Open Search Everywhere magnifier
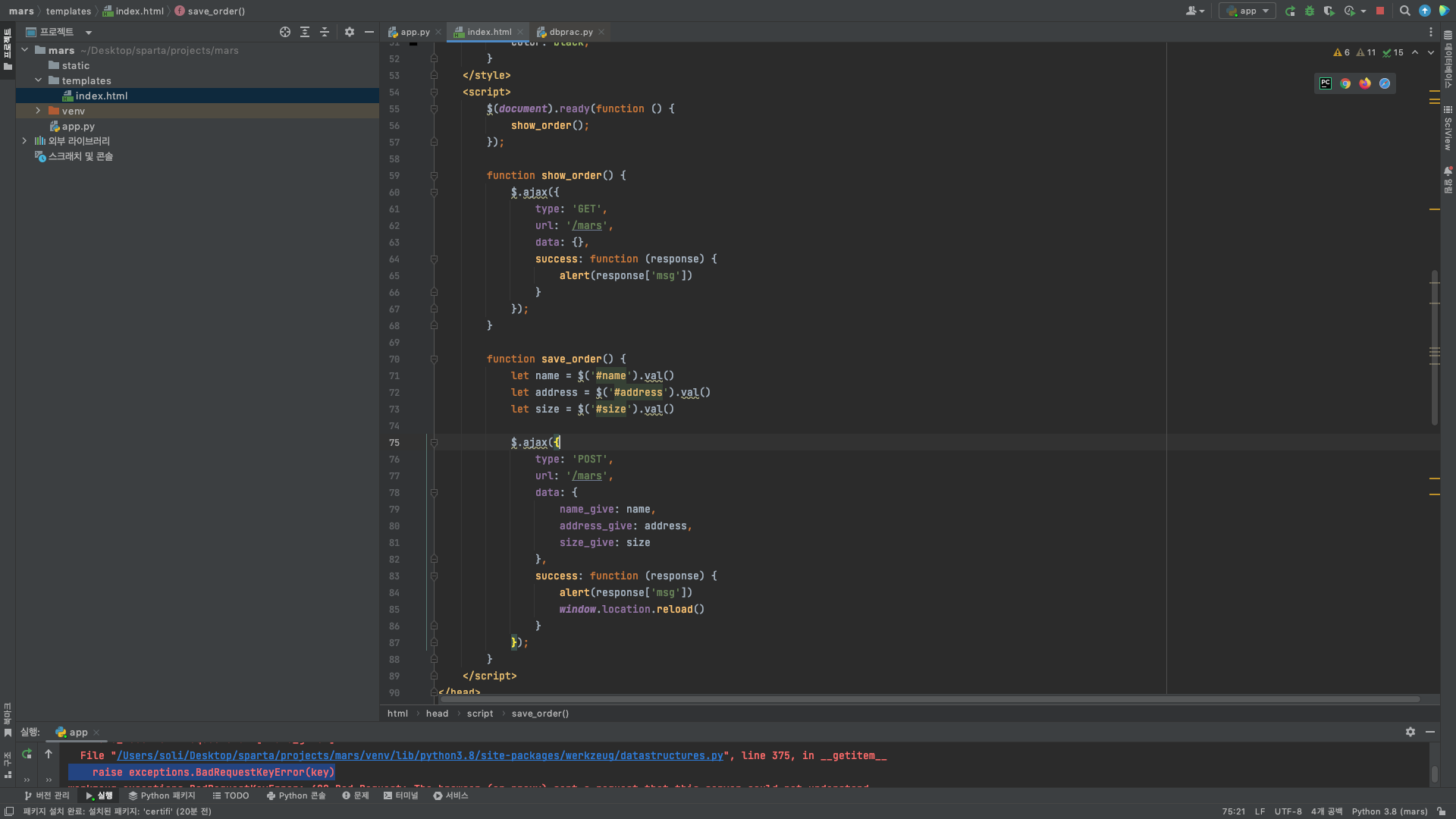Viewport: 1456px width, 819px height. point(1405,11)
